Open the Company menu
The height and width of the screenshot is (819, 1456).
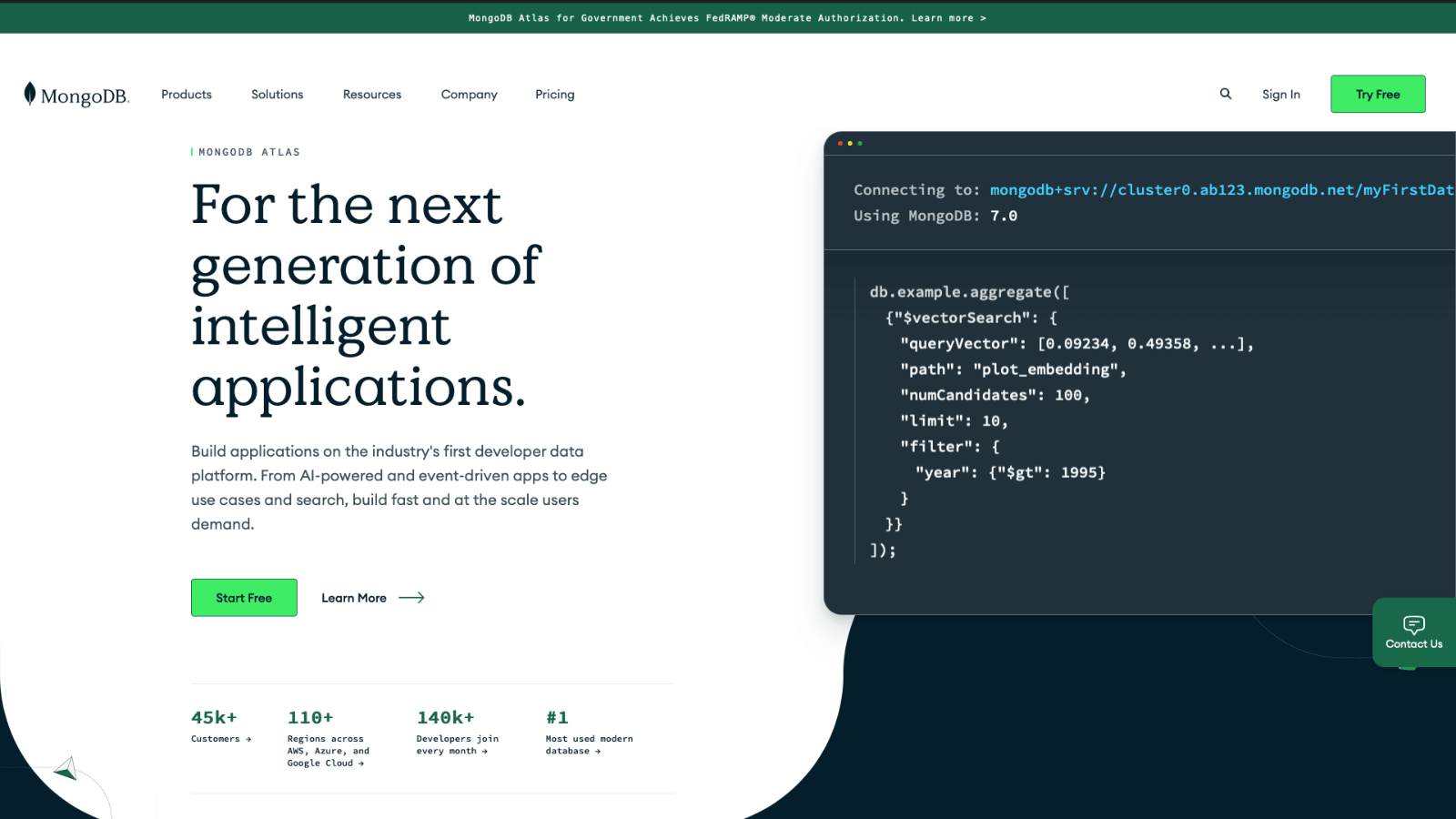click(470, 95)
